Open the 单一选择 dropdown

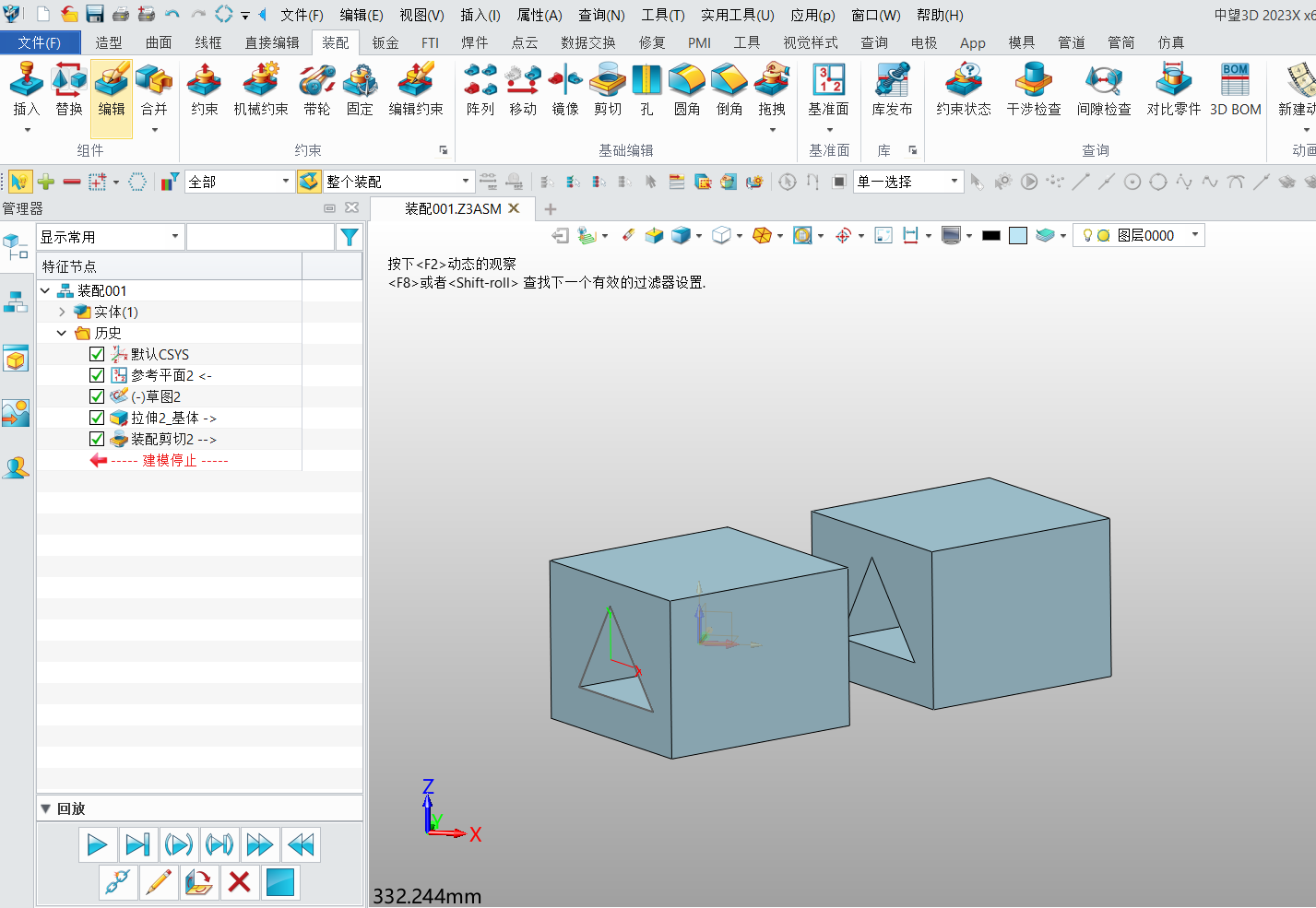click(x=954, y=182)
